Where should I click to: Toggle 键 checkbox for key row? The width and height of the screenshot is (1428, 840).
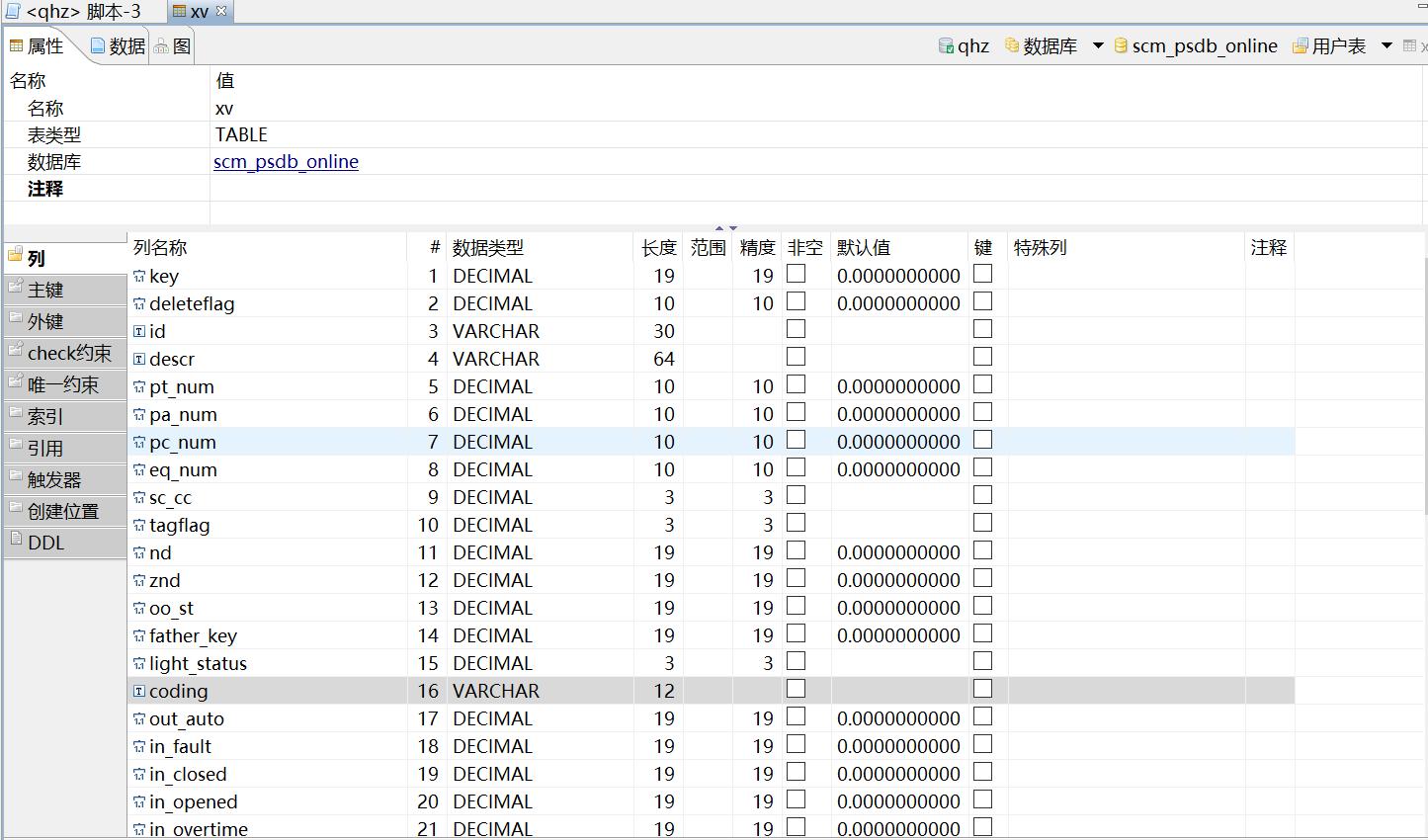pos(982,274)
